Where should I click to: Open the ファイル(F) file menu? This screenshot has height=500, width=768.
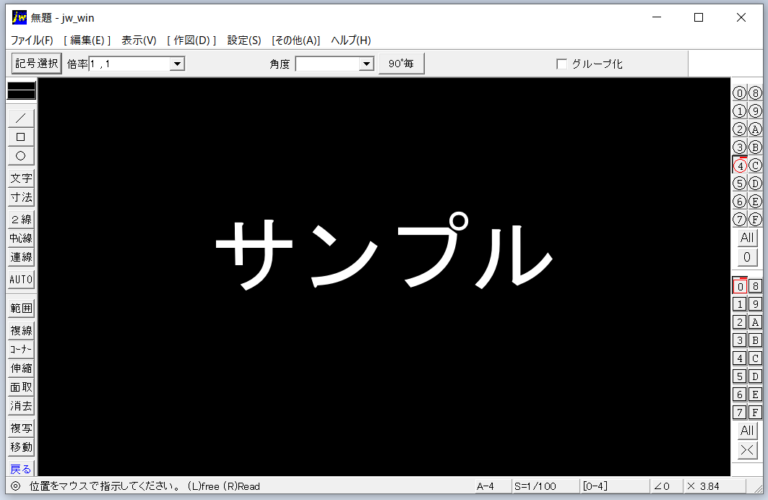coord(32,40)
